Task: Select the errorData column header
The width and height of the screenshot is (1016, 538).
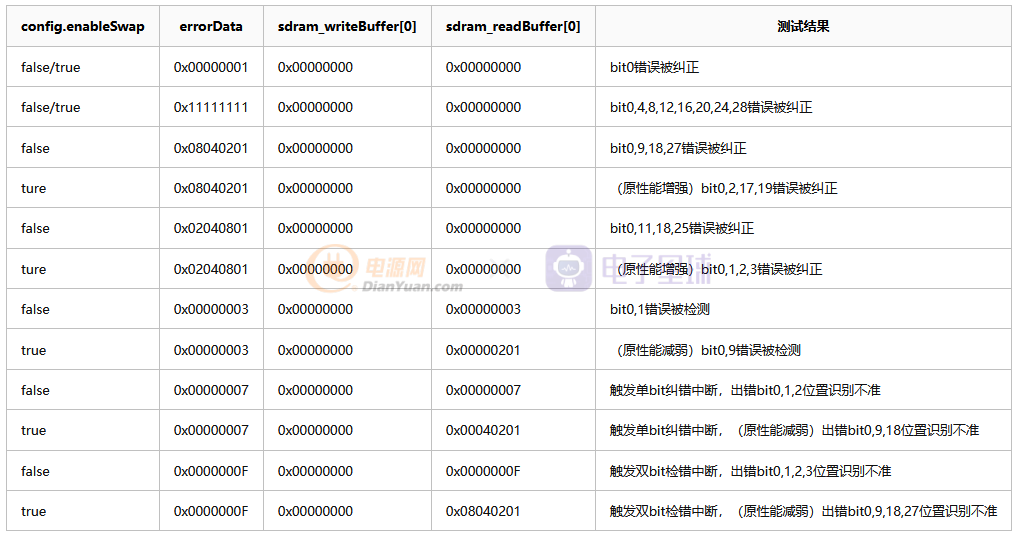Action: [x=211, y=26]
